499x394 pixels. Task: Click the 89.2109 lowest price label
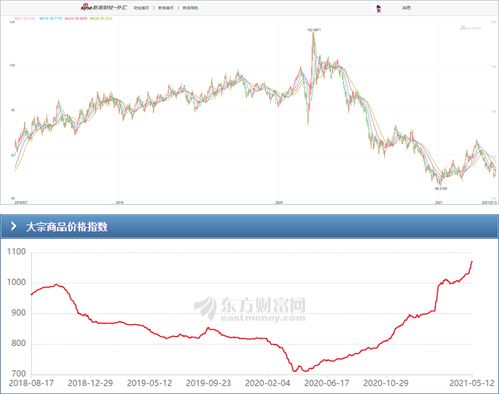point(441,188)
